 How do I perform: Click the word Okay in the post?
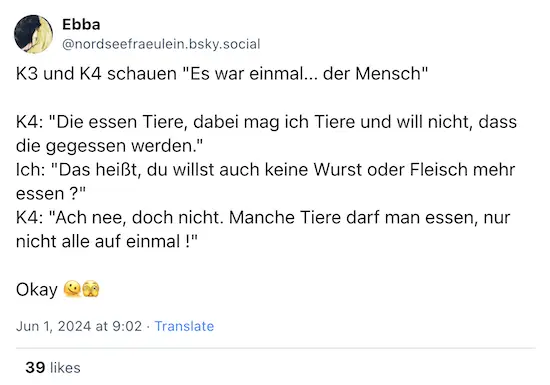tap(36, 290)
